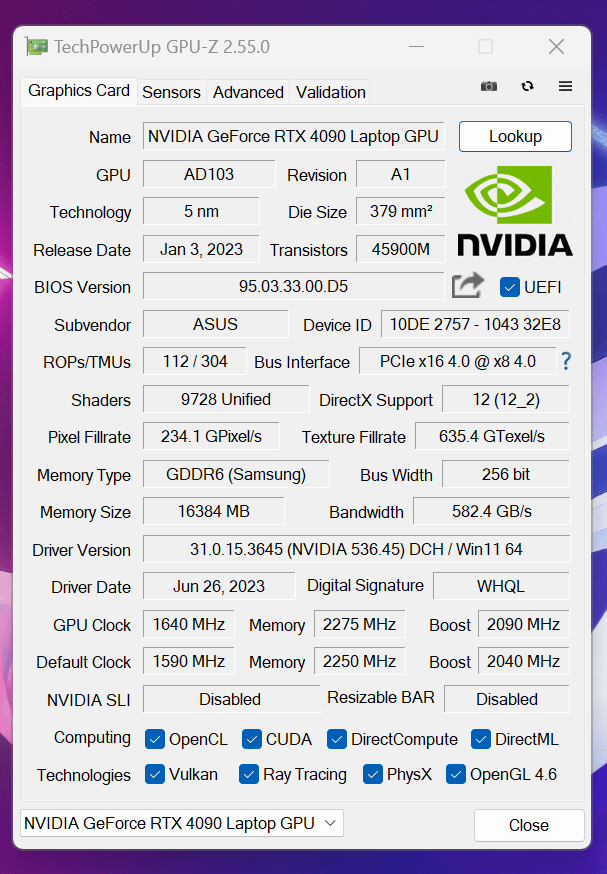607x874 pixels.
Task: Open the hamburger menu icon
Action: pos(565,86)
